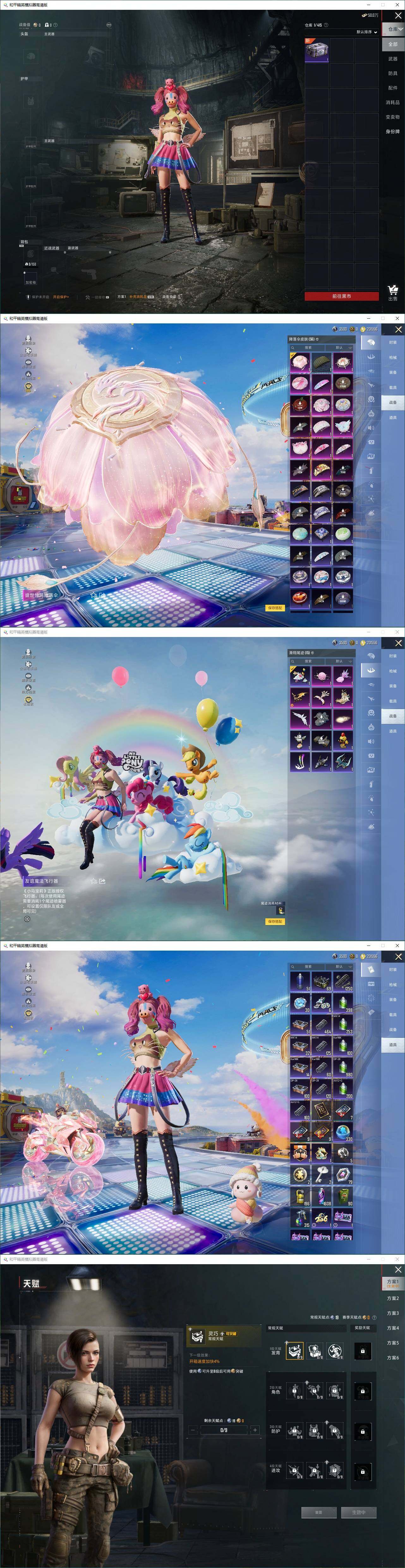The image size is (405, 1568).
Task: Select 载具 tab in parachute skin window
Action: [393, 388]
